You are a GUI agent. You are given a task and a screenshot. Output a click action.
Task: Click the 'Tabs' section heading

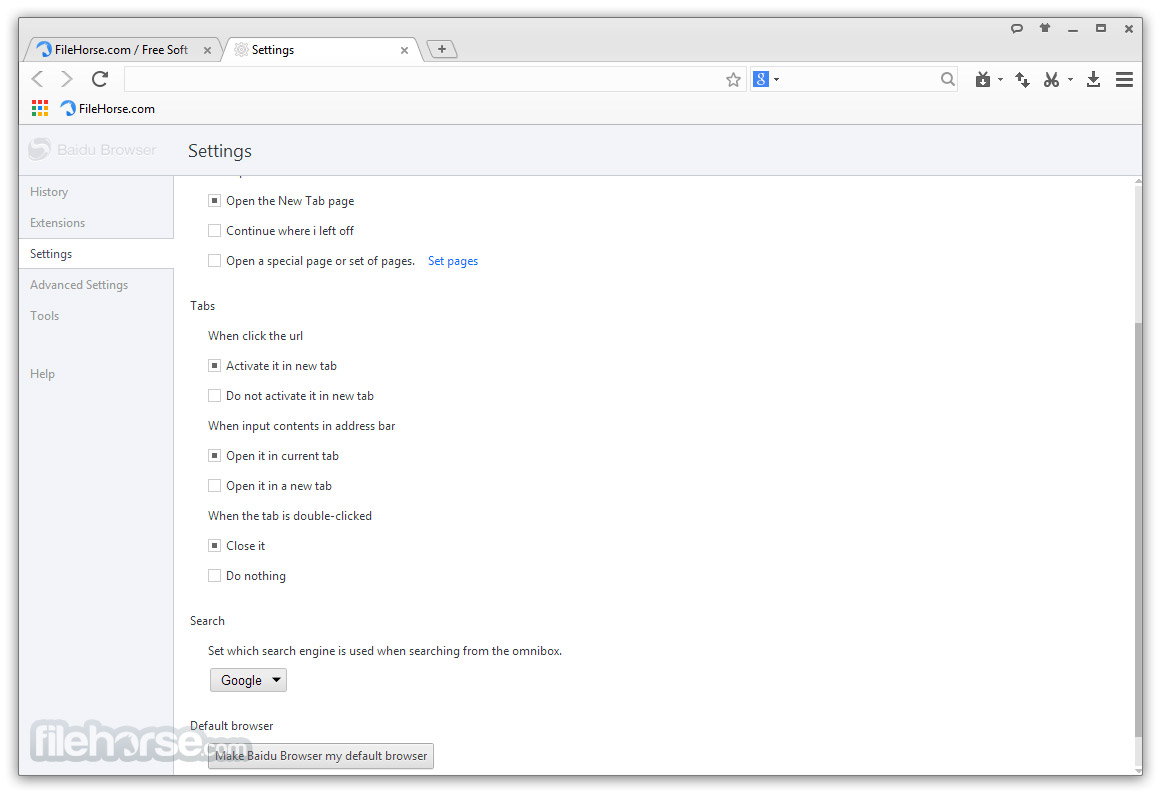pos(202,306)
